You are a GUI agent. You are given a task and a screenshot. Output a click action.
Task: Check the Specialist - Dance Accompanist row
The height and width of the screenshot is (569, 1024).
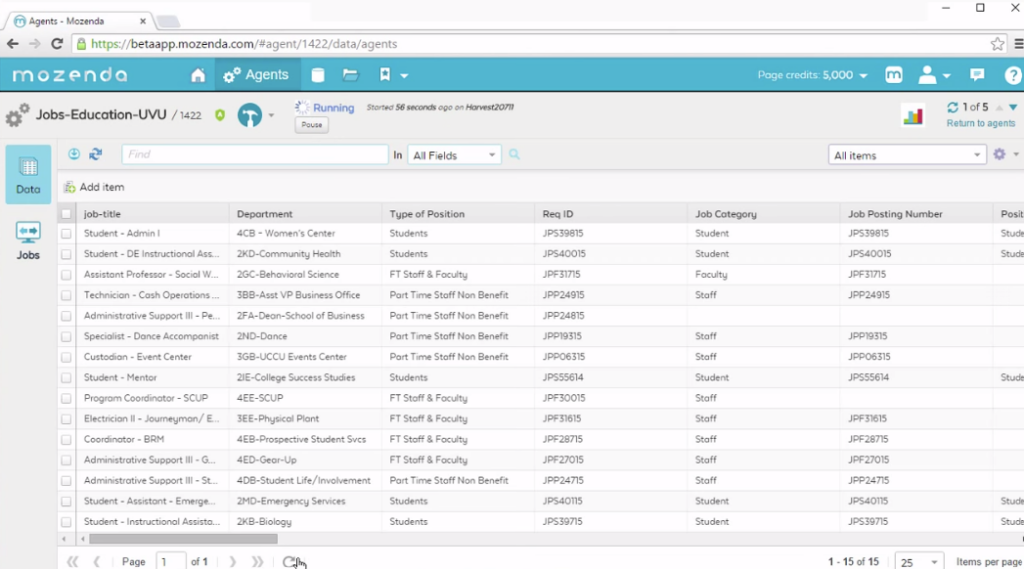pyautogui.click(x=66, y=337)
